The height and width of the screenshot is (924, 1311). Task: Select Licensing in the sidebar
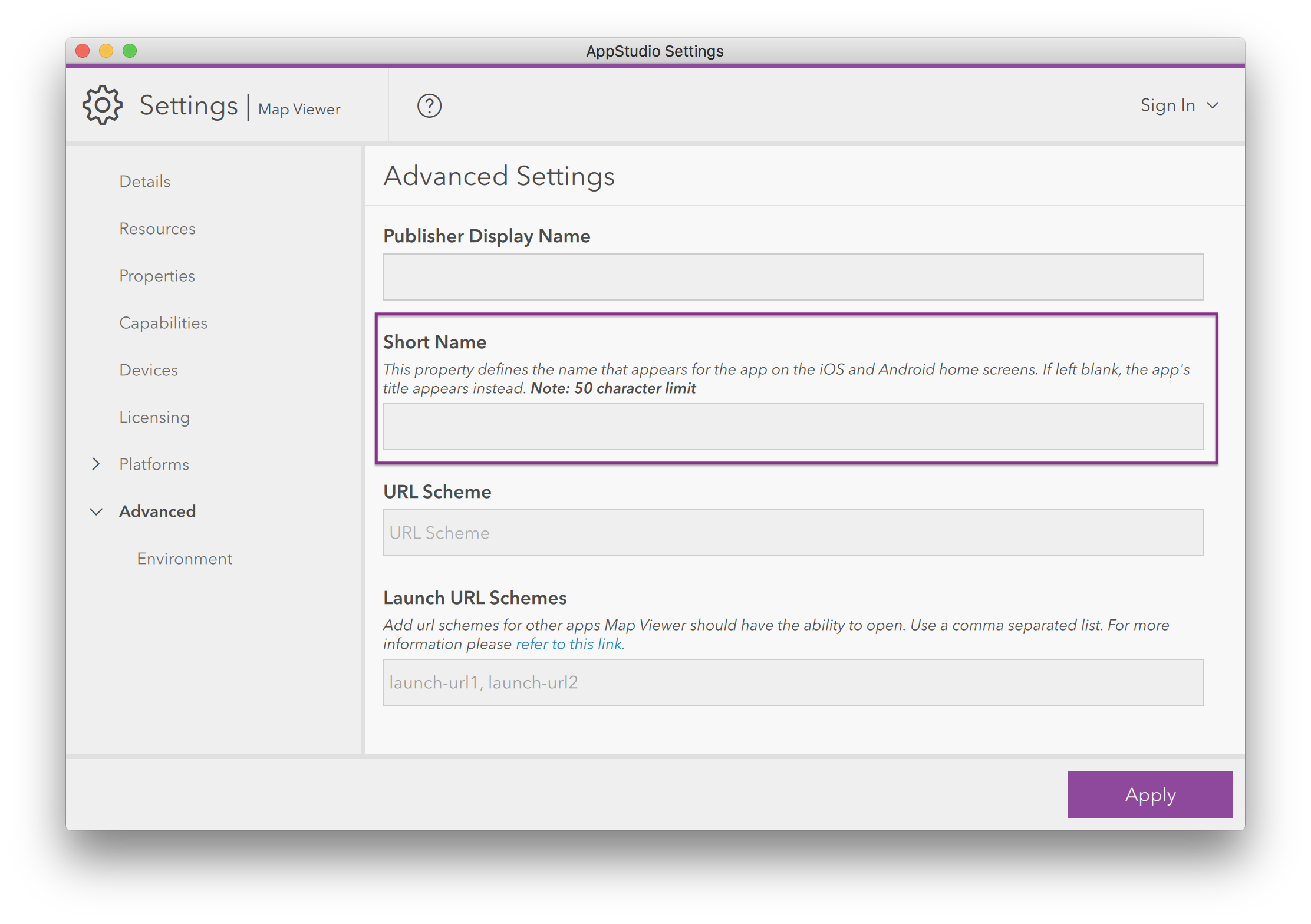click(154, 417)
